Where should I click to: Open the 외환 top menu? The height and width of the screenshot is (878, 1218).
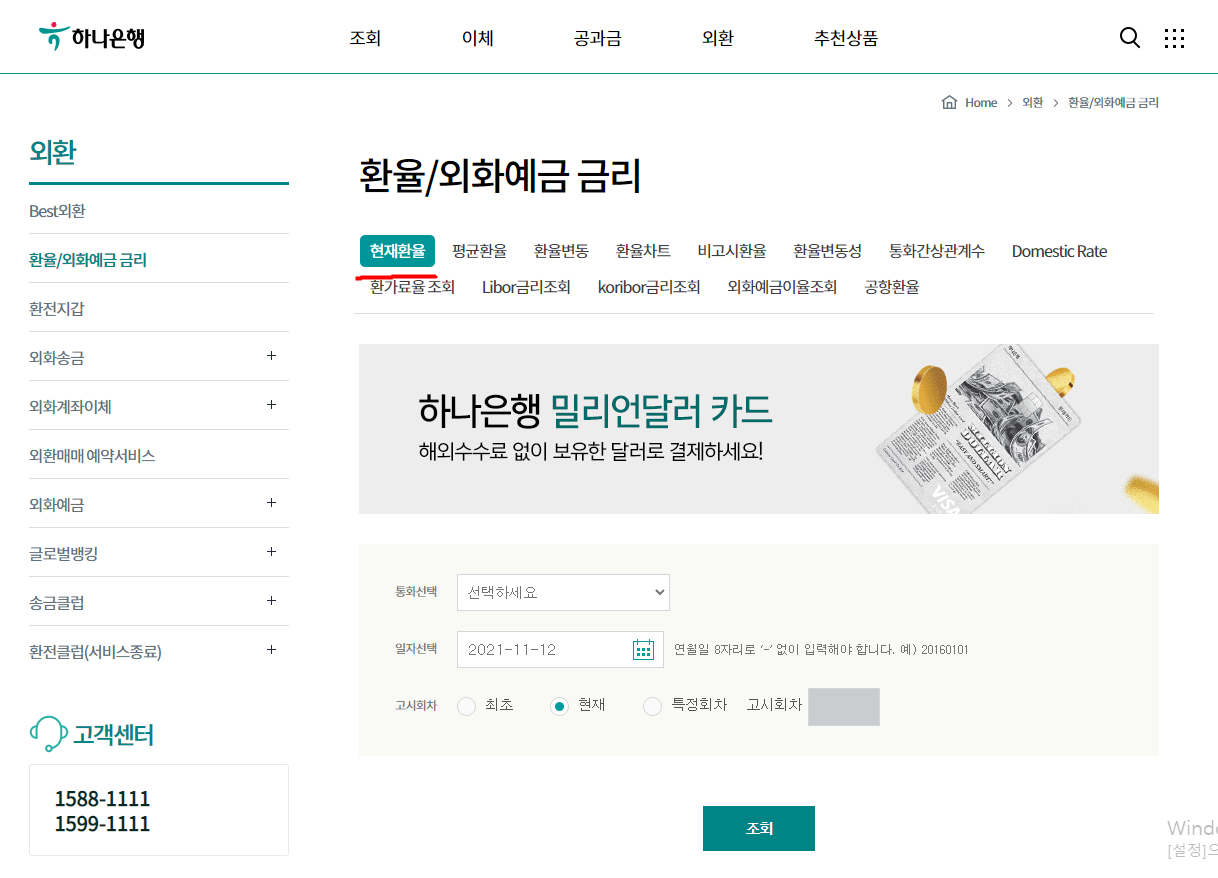pos(718,39)
